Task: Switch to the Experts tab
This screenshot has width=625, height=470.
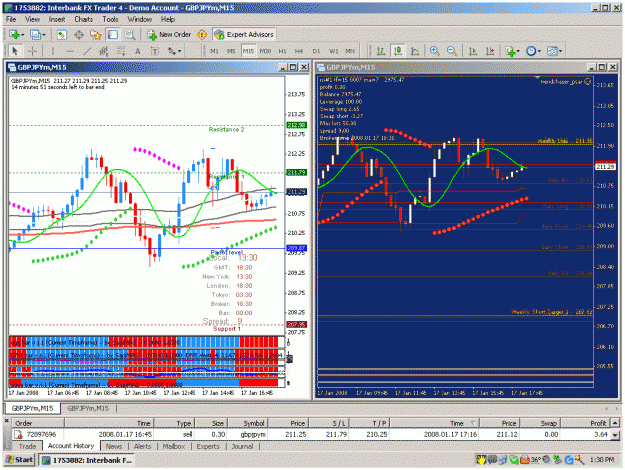Action: [x=208, y=446]
